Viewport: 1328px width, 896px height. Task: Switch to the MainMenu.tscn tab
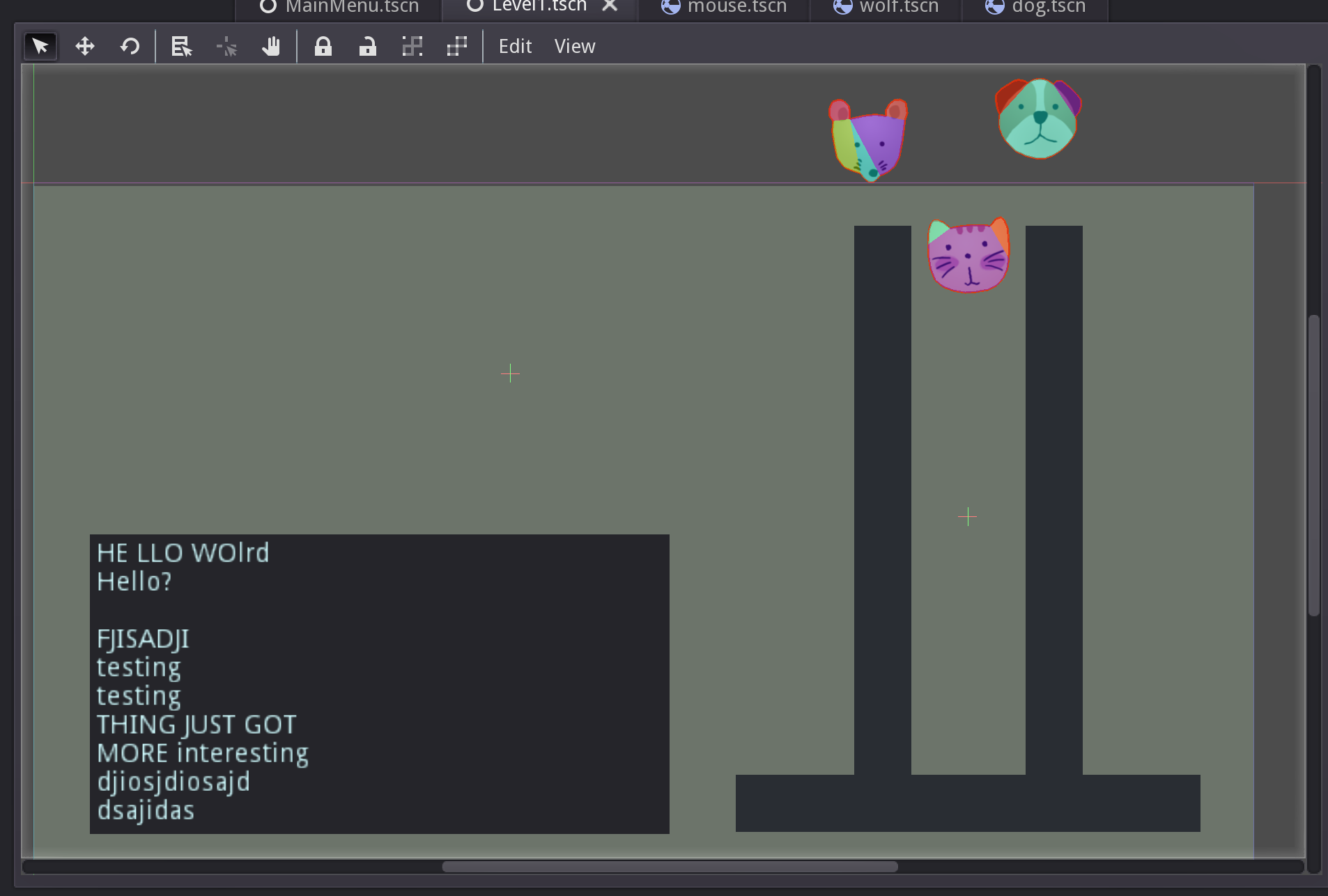click(x=339, y=7)
